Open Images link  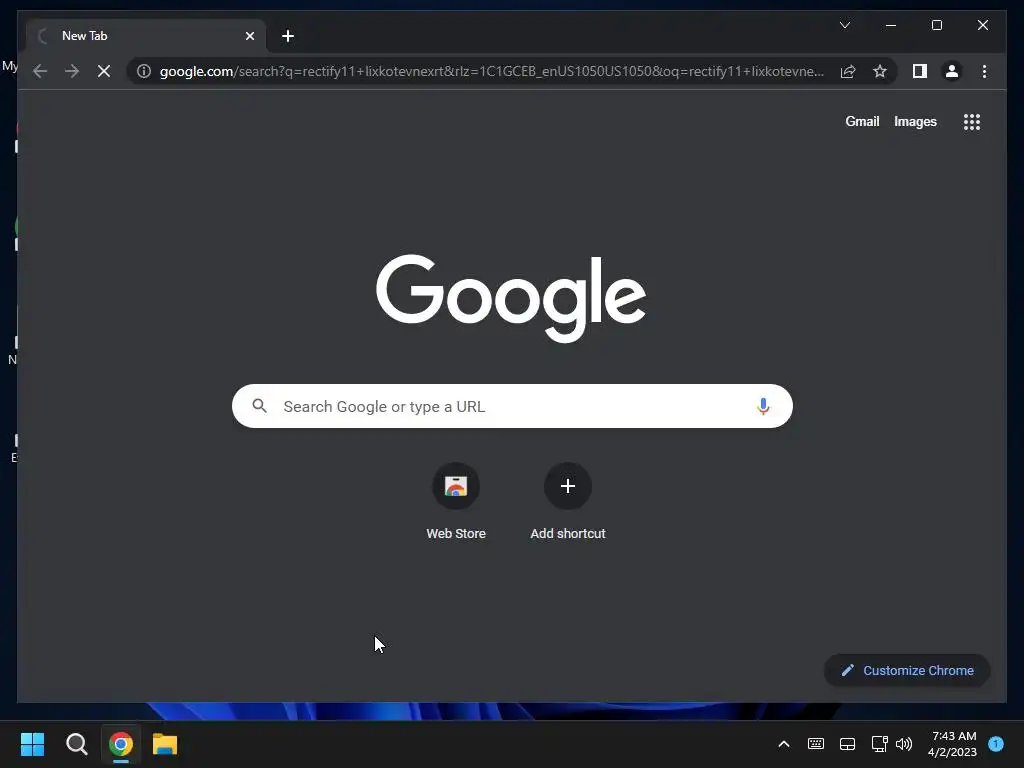pos(915,121)
